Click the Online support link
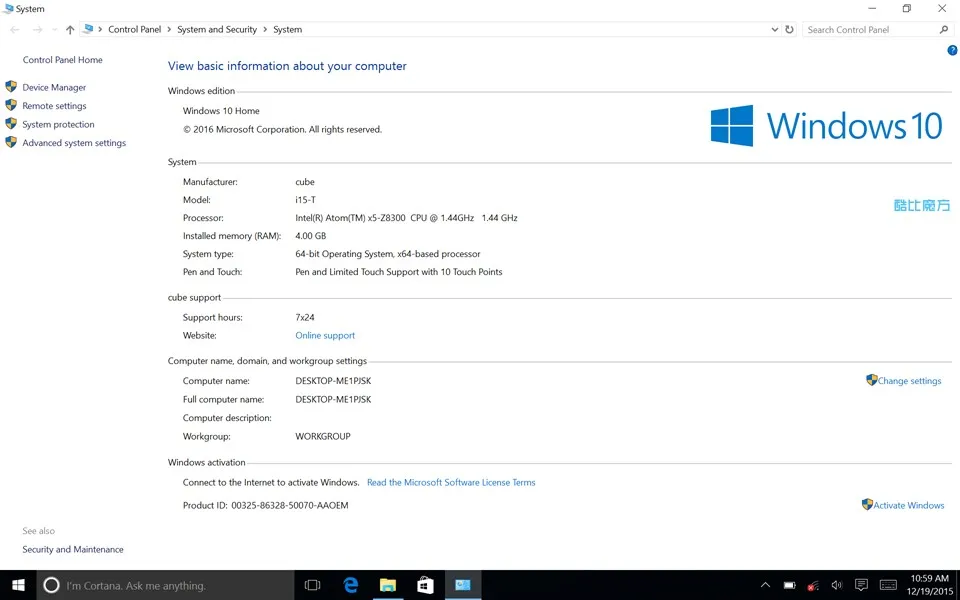The image size is (960, 600). (x=325, y=336)
